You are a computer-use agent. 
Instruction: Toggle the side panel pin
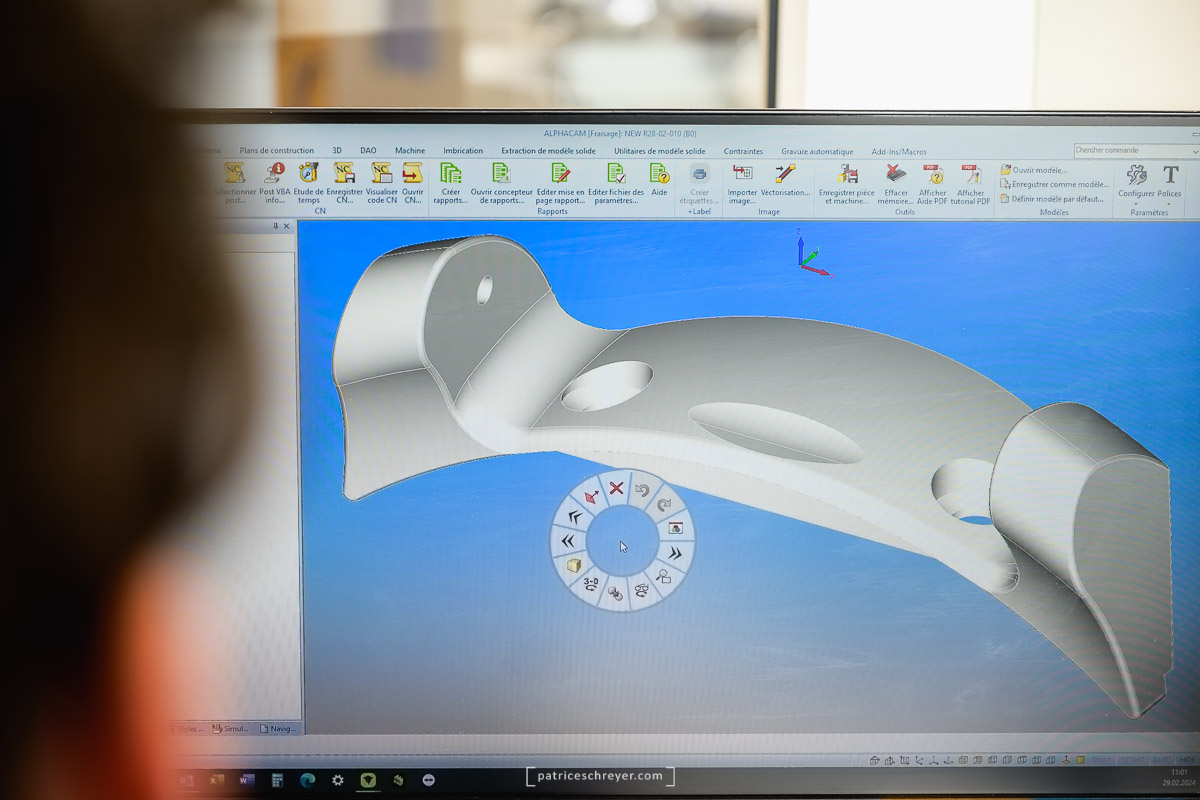[276, 226]
